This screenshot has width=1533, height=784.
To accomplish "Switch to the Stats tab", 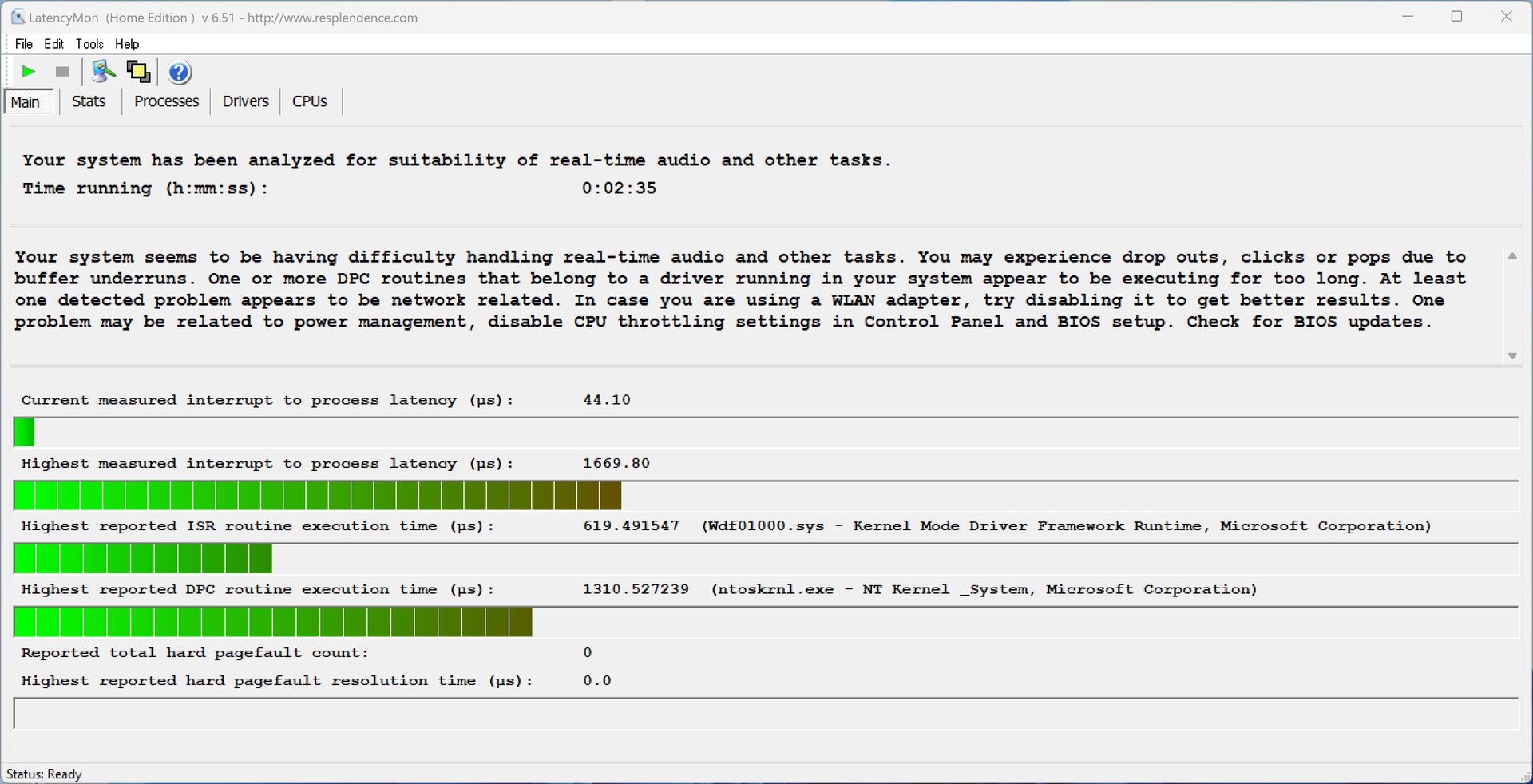I will [89, 101].
